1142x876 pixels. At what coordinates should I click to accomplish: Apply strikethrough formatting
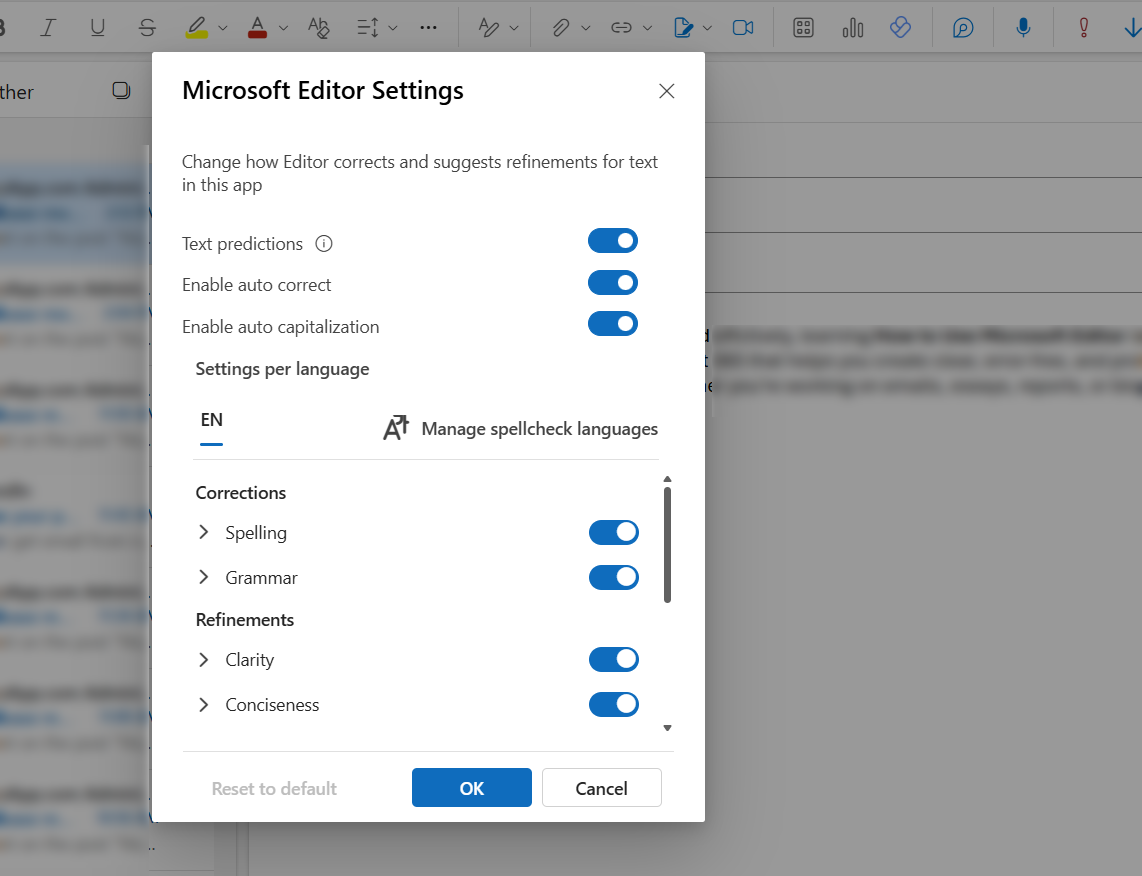coord(147,28)
